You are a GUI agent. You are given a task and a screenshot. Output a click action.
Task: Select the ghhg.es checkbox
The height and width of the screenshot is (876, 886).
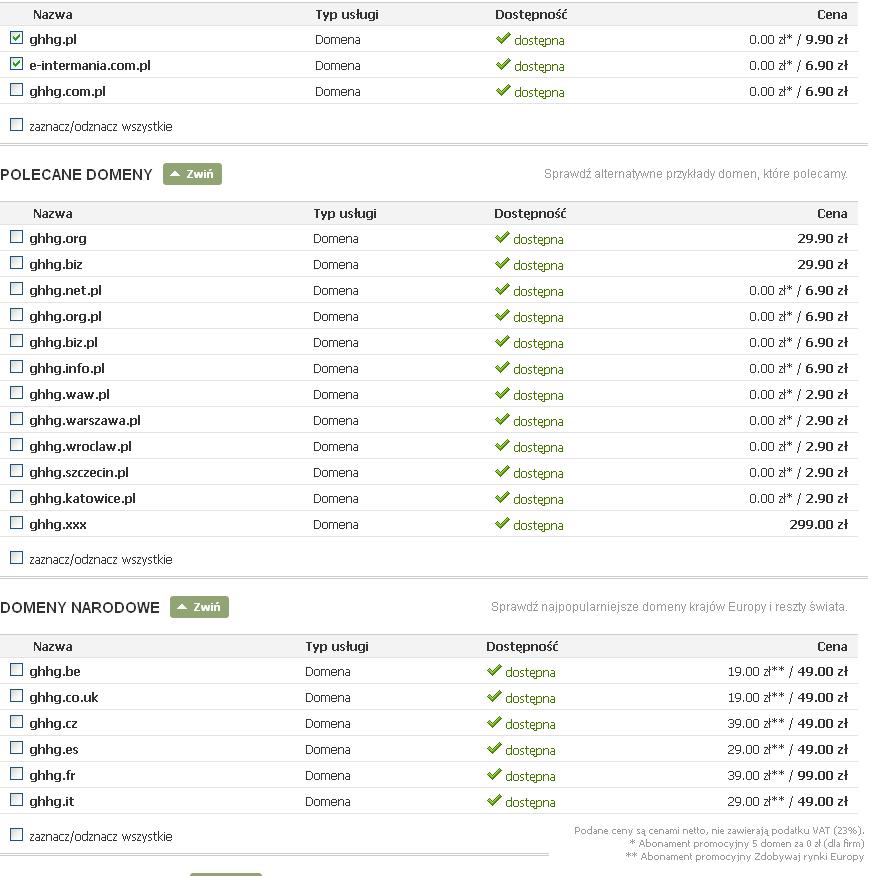coord(16,748)
